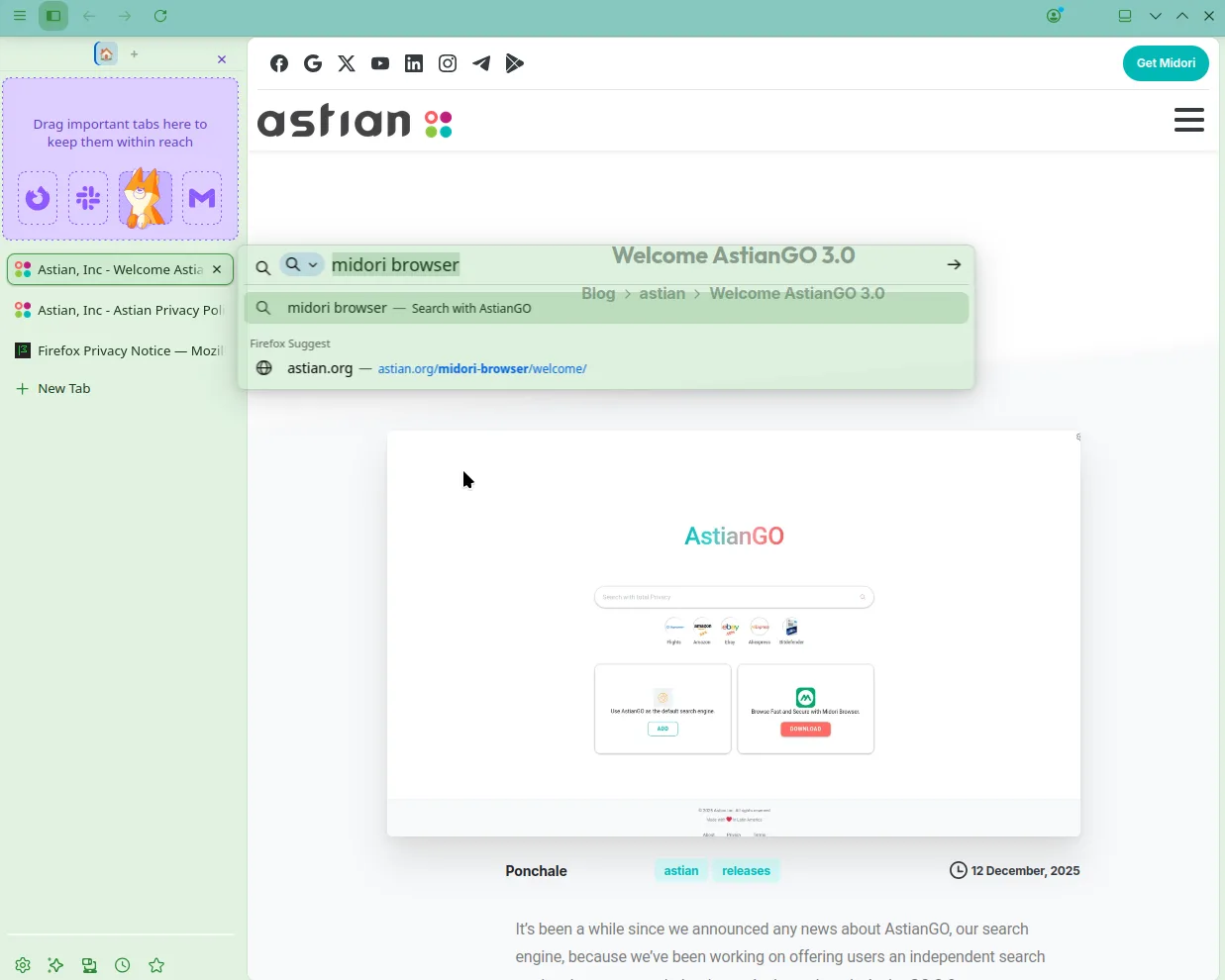
Task: Click the fox mascot pinned image
Action: 146,198
